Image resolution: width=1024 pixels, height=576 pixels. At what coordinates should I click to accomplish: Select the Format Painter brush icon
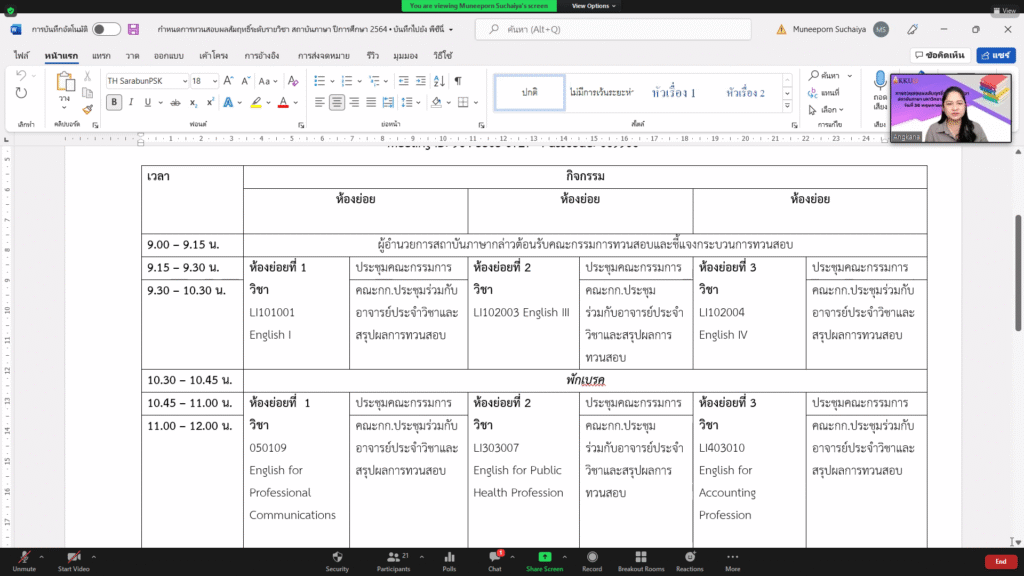point(87,109)
